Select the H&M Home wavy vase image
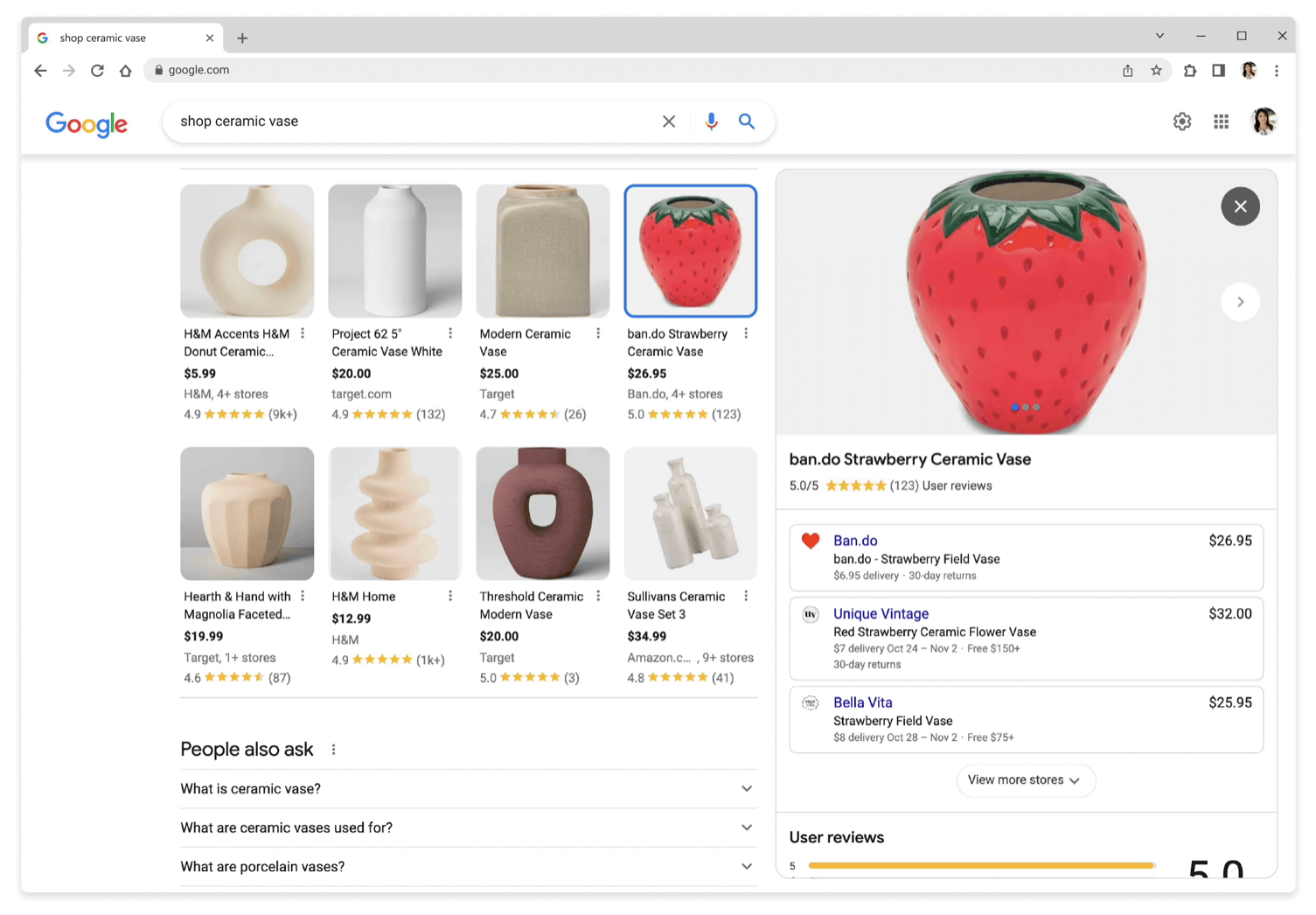1316x915 pixels. point(395,513)
